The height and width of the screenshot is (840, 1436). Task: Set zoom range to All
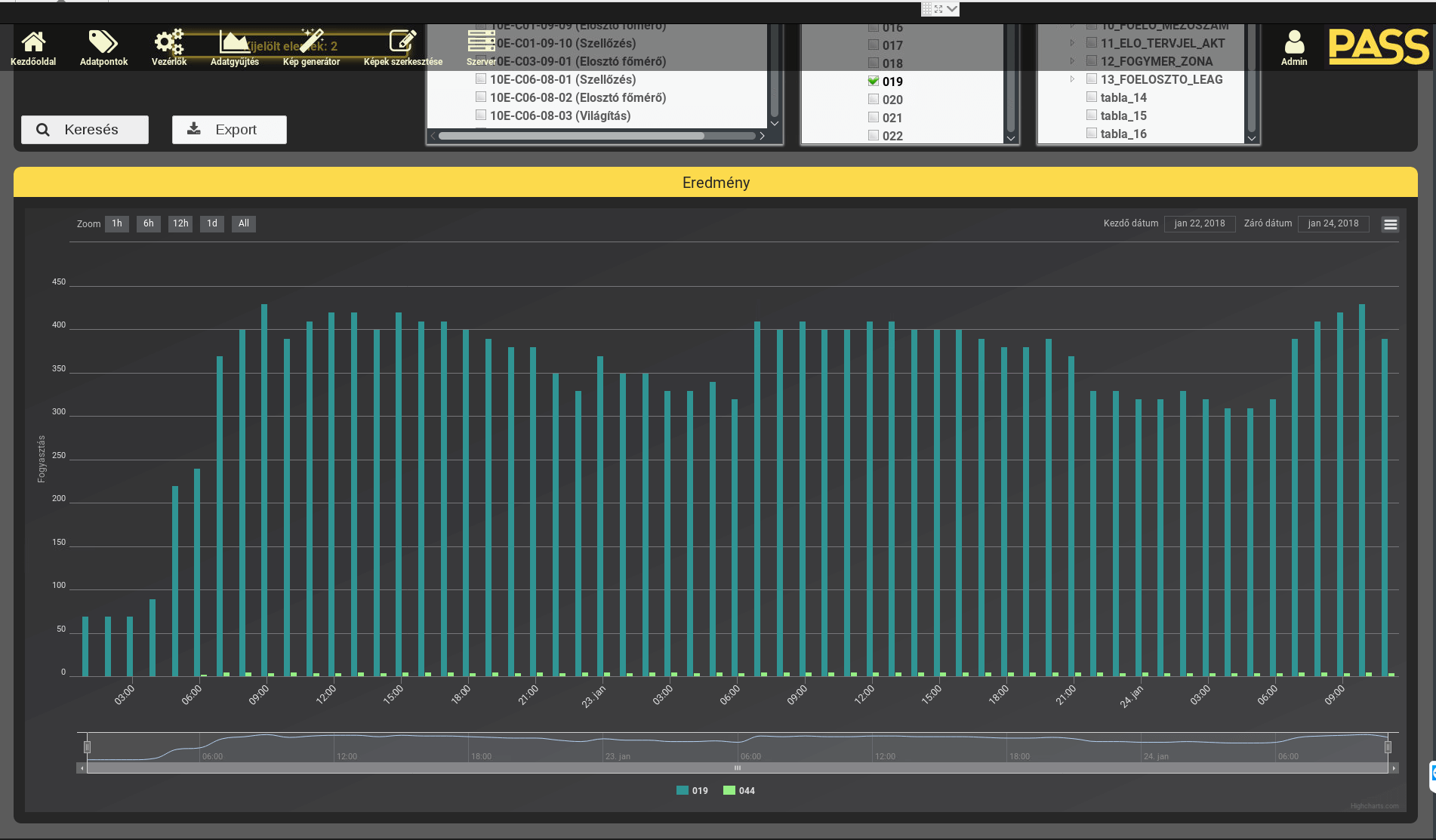[243, 223]
